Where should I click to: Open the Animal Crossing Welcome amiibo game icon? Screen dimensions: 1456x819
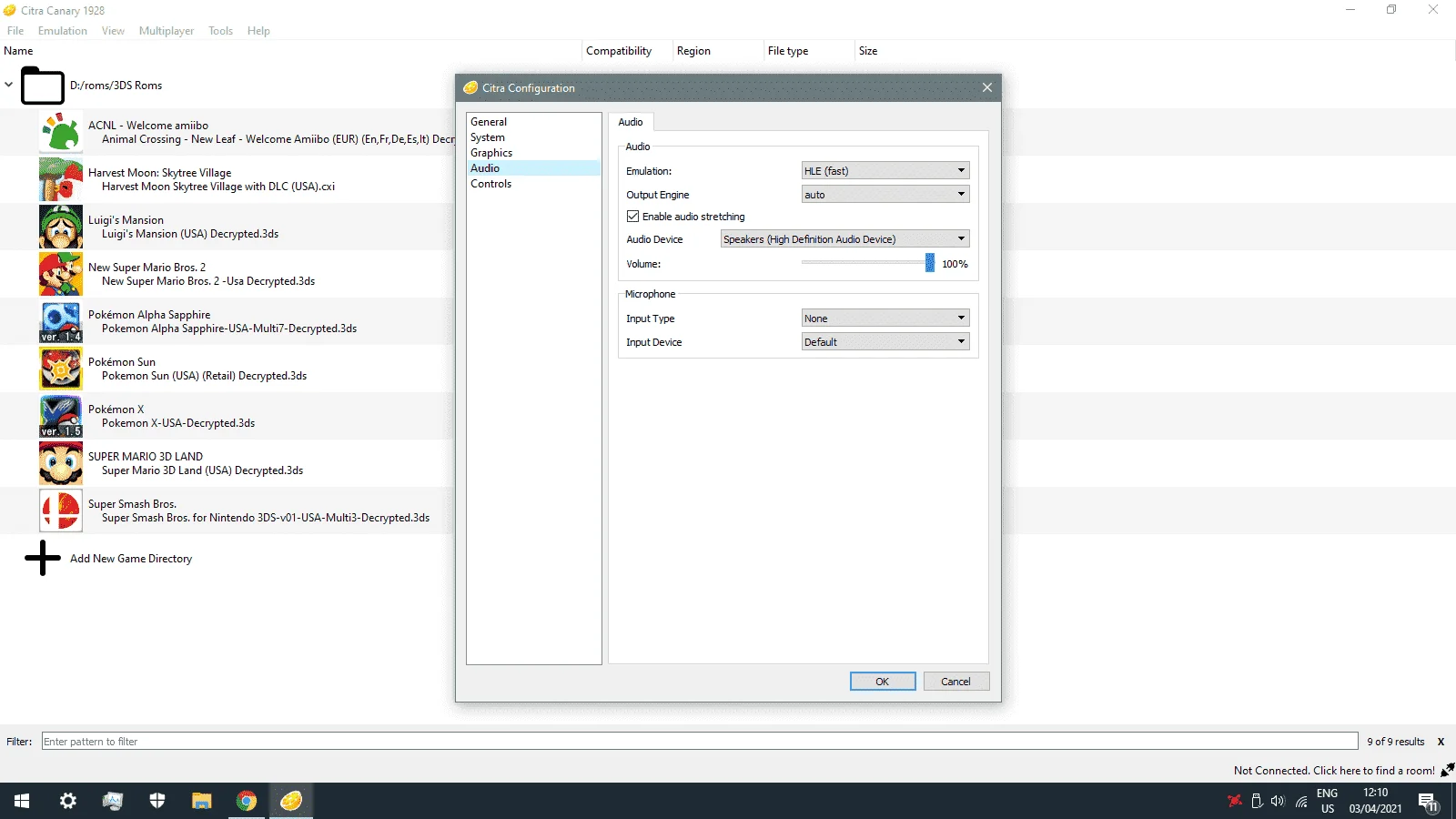click(x=61, y=132)
